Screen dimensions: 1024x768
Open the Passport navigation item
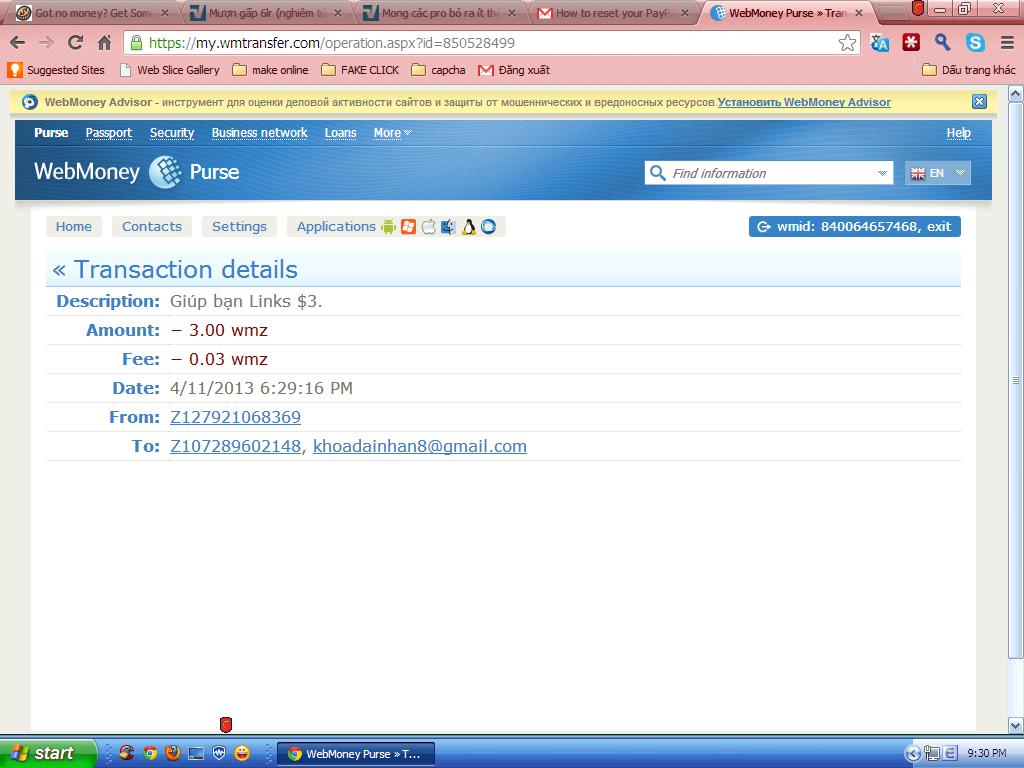[x=108, y=133]
